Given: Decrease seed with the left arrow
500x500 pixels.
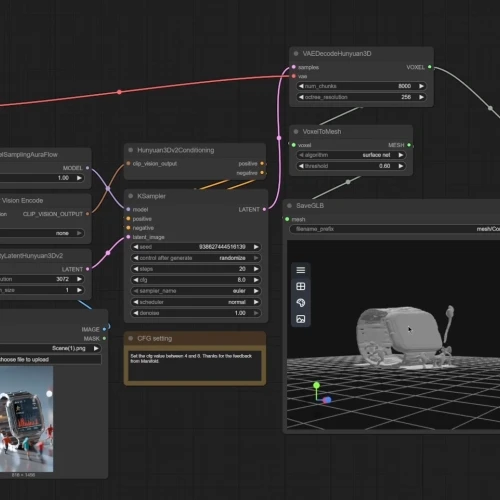Looking at the screenshot, I should tap(136, 247).
